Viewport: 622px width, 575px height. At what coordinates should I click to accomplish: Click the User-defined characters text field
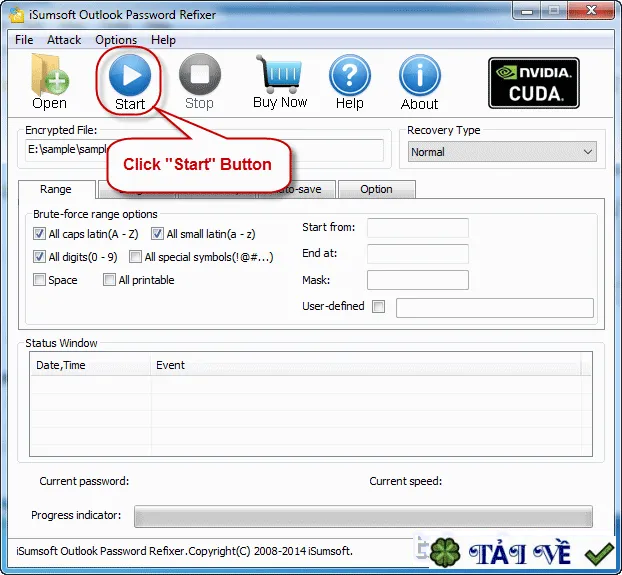pos(495,308)
